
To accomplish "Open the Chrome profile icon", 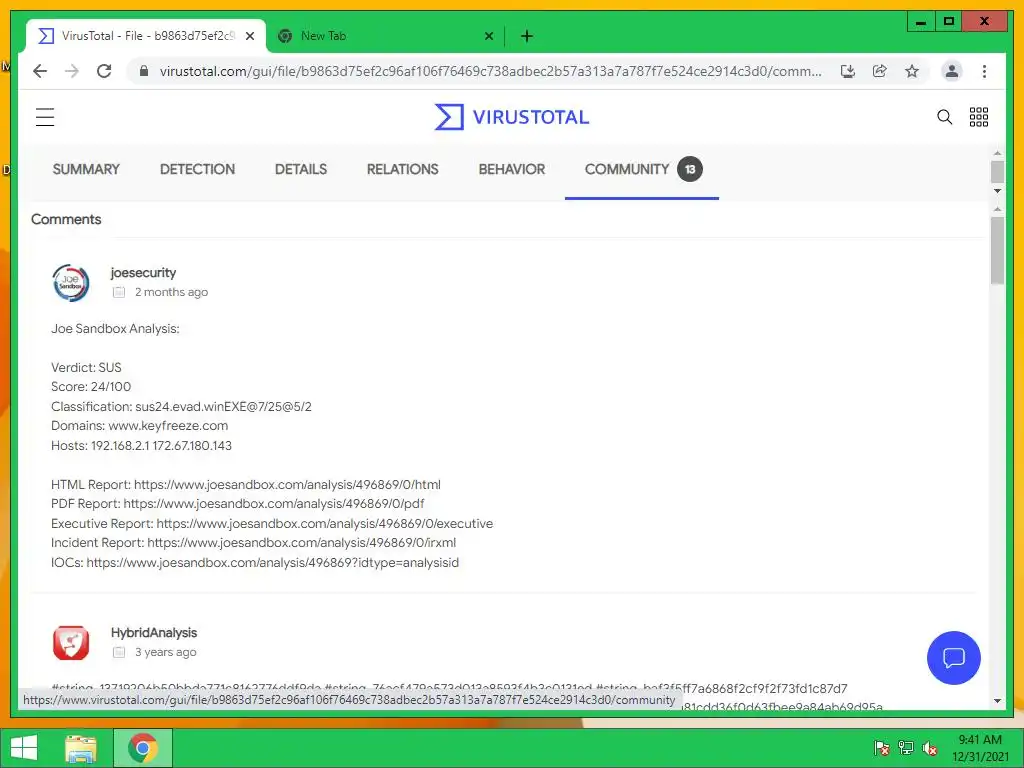I will [x=952, y=71].
